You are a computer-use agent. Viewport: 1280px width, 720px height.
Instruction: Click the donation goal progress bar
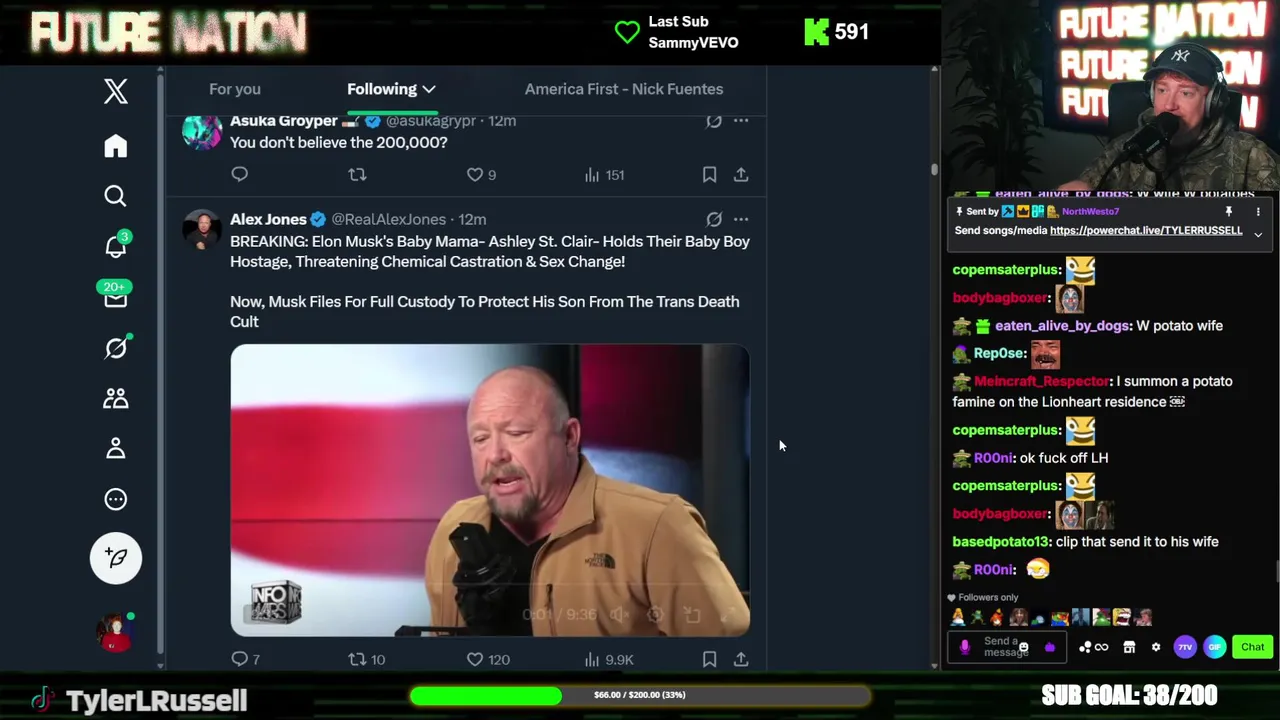tap(640, 695)
